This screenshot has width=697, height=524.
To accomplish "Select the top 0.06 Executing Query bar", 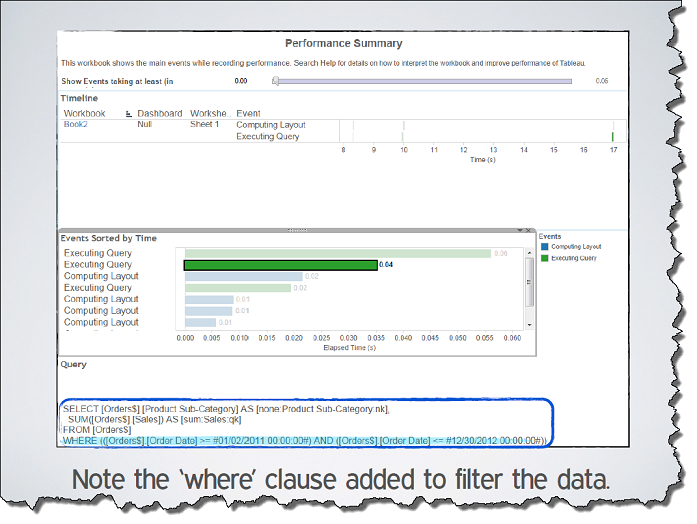I will click(339, 253).
